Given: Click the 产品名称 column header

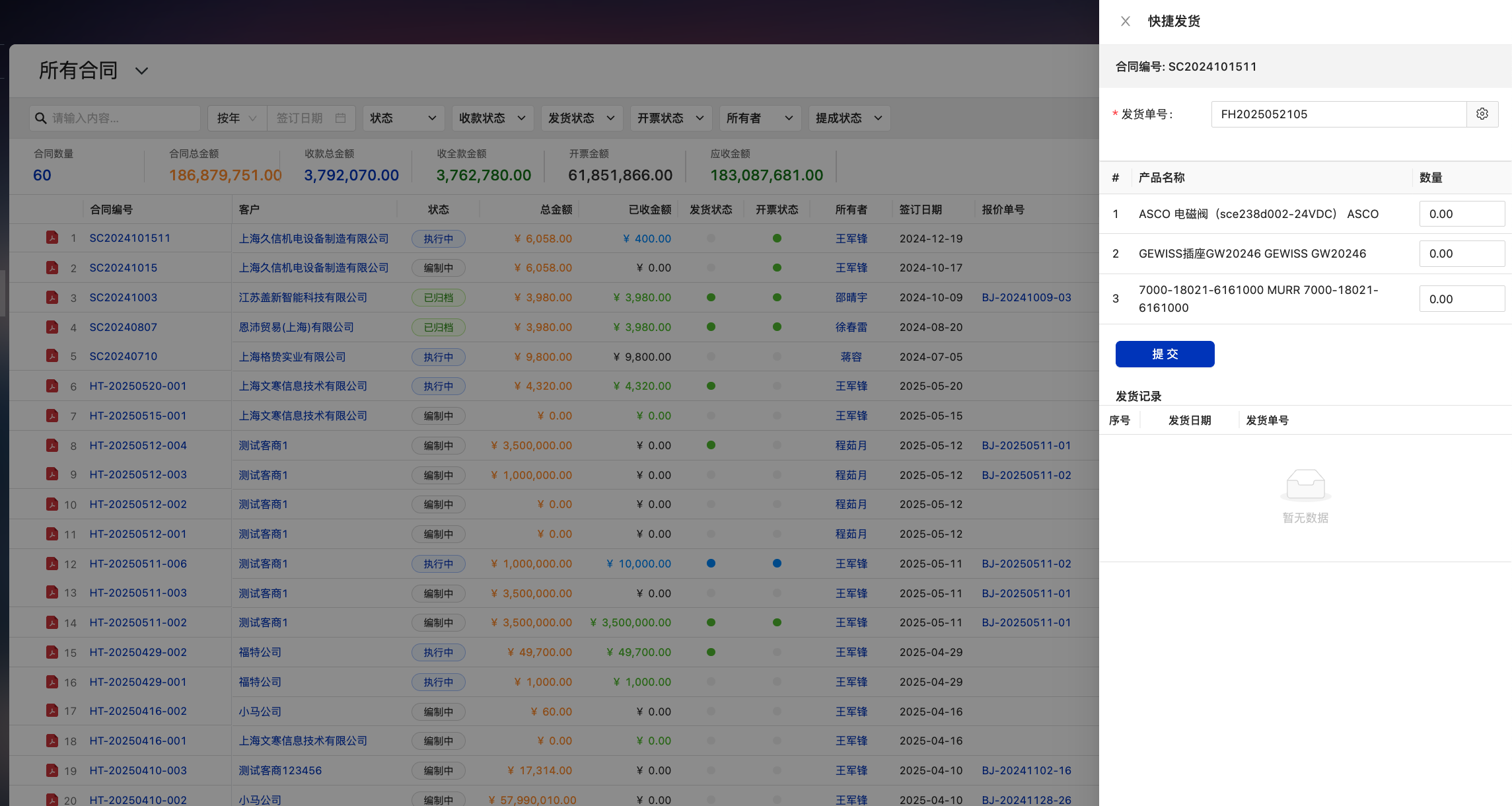Looking at the screenshot, I should point(1162,178).
